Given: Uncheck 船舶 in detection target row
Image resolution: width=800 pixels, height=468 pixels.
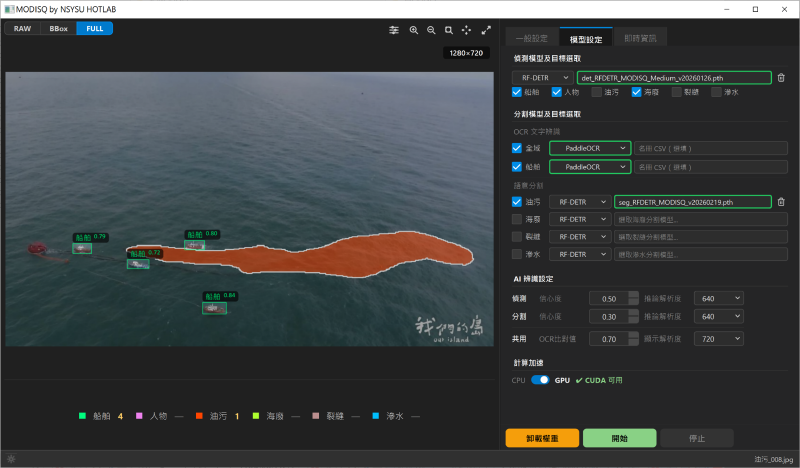Looking at the screenshot, I should coord(517,92).
